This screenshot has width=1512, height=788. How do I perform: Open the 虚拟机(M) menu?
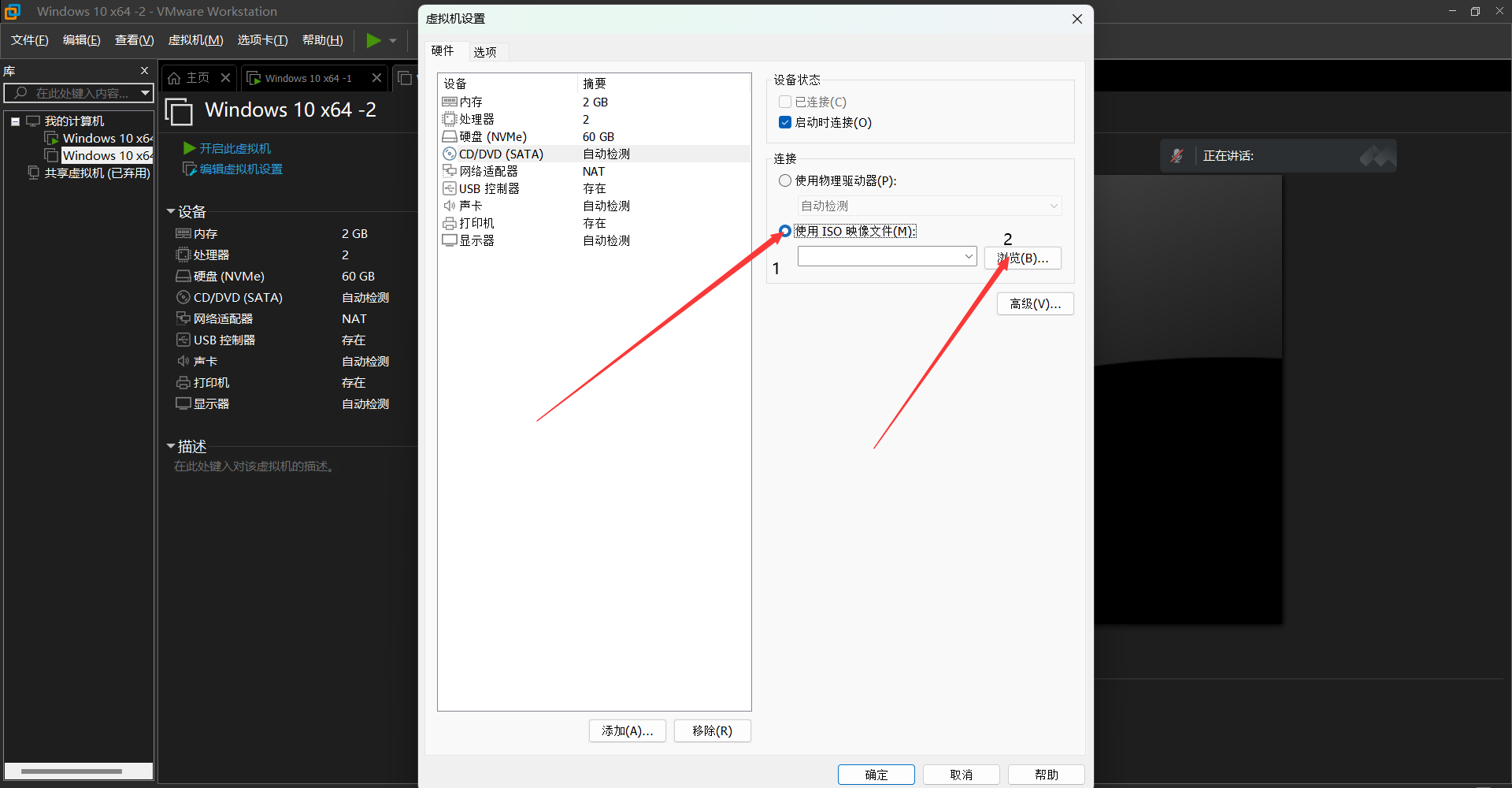click(x=196, y=40)
